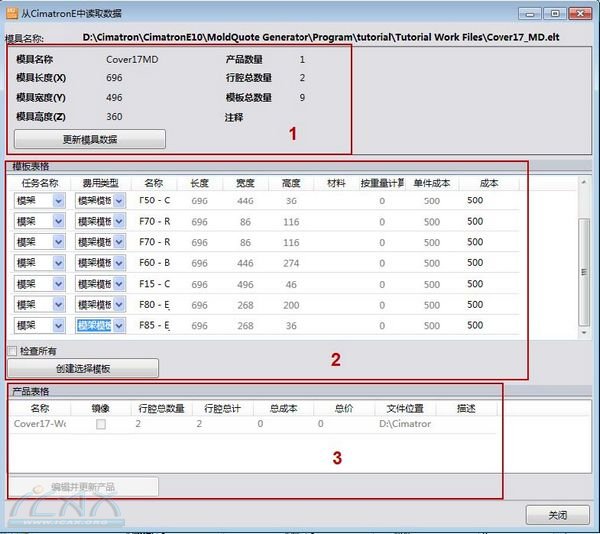
Task: Click 名称 header in the 产品表格 table
Action: point(40,409)
